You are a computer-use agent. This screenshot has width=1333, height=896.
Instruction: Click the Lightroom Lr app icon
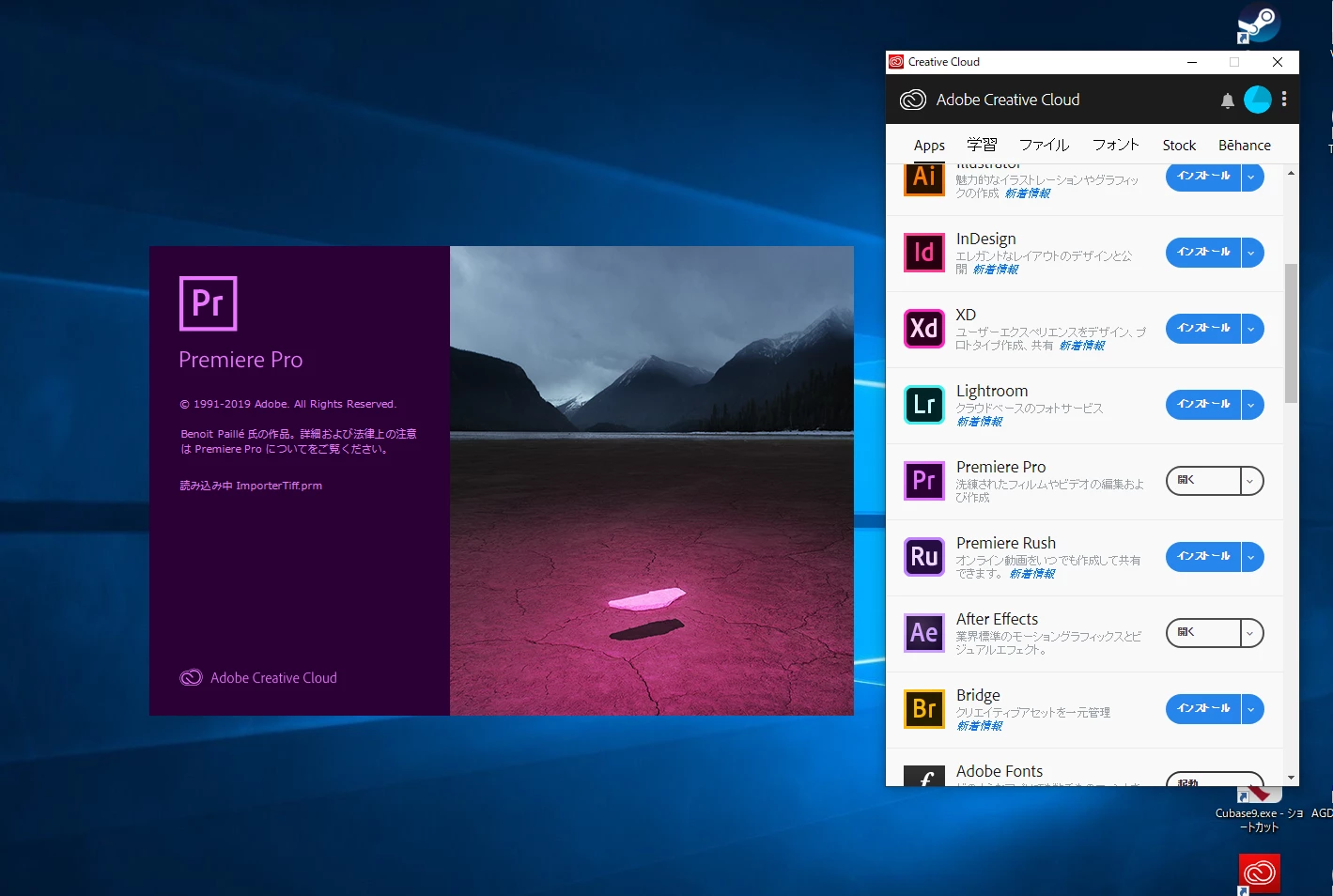[923, 404]
